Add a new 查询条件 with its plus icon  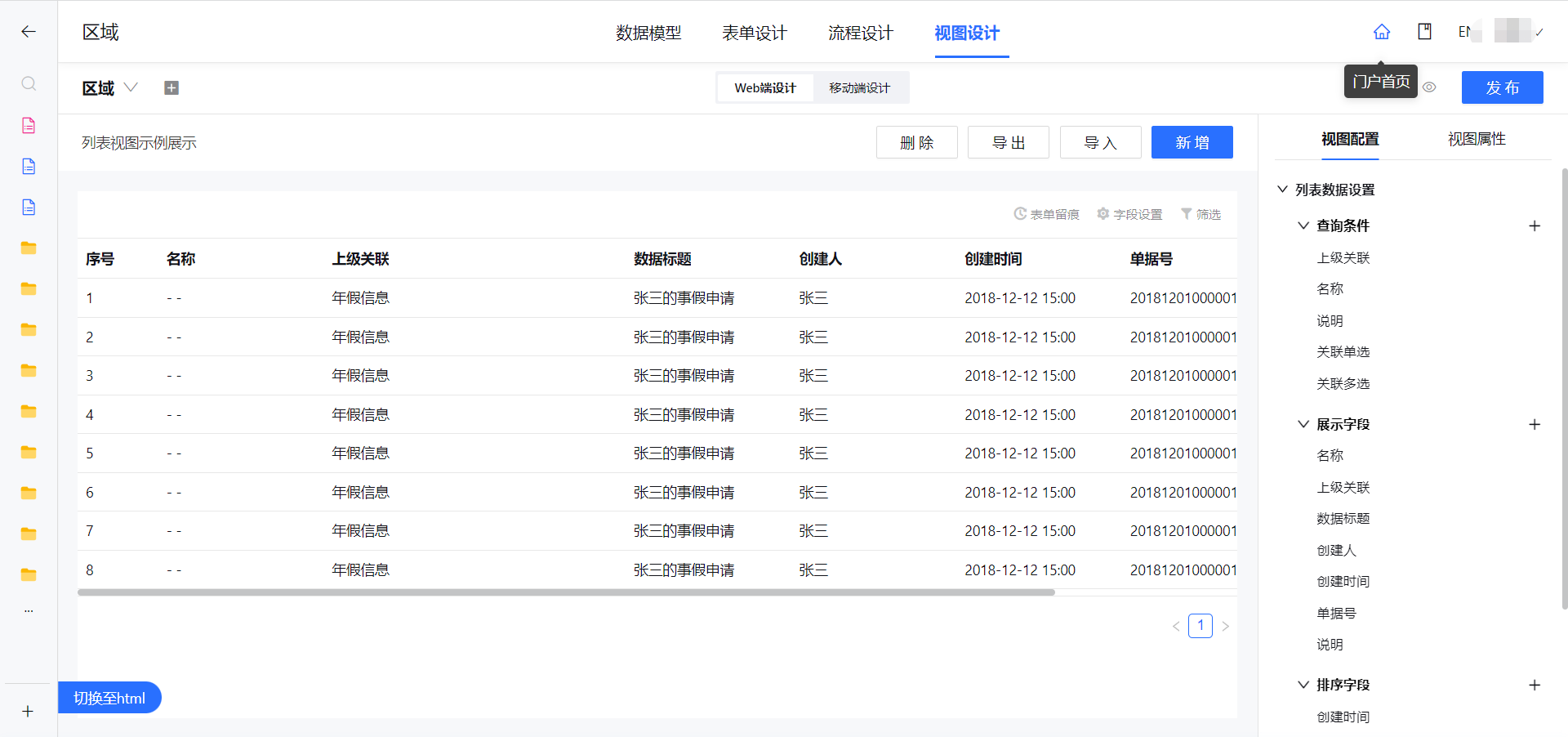coord(1535,226)
